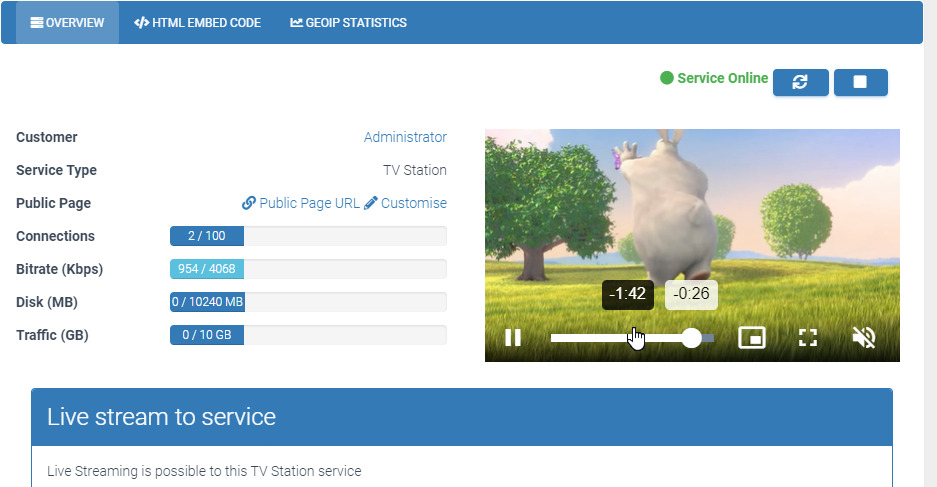Click the video seek slider handle
This screenshot has width=937, height=487.
tap(691, 338)
